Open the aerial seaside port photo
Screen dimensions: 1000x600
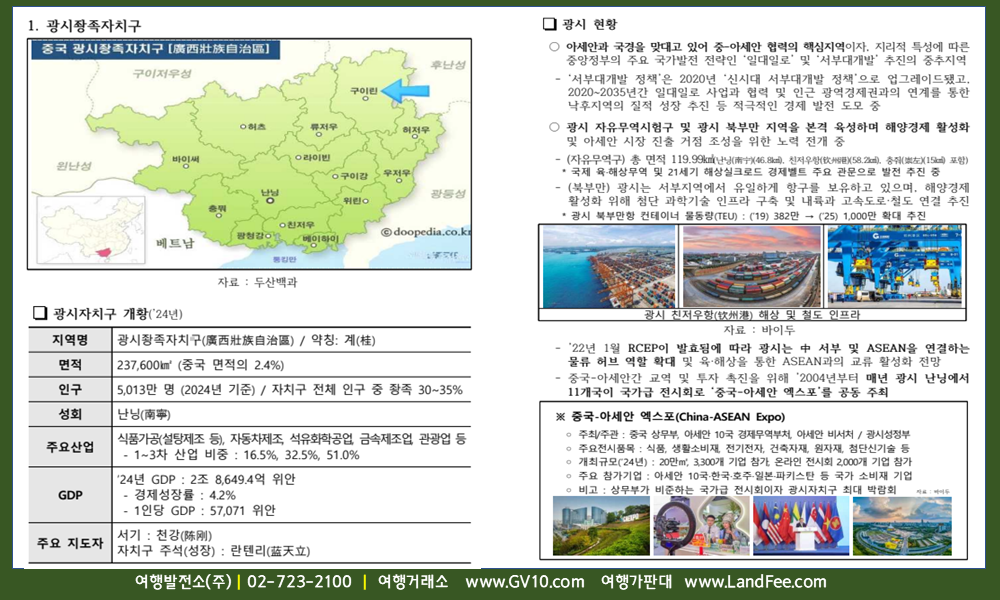coord(609,267)
